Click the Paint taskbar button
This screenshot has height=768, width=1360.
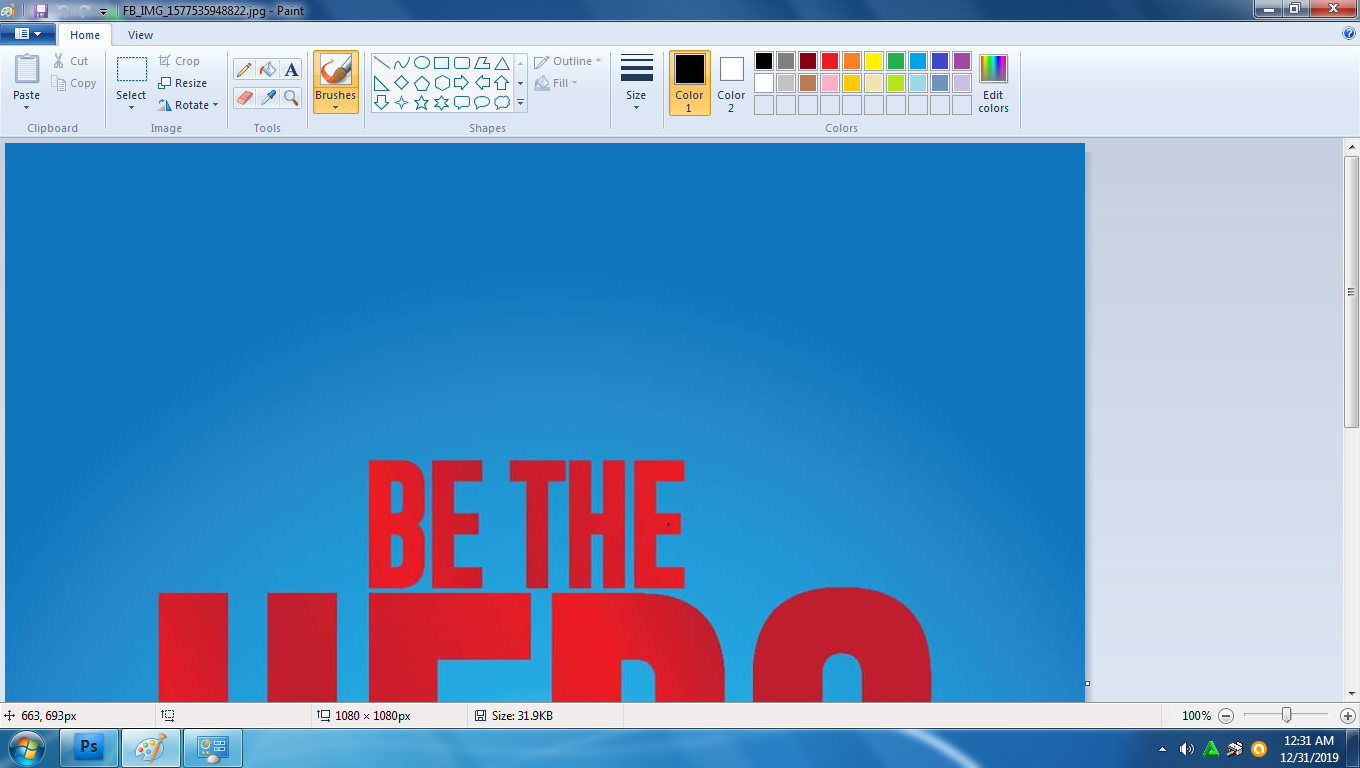coord(151,748)
